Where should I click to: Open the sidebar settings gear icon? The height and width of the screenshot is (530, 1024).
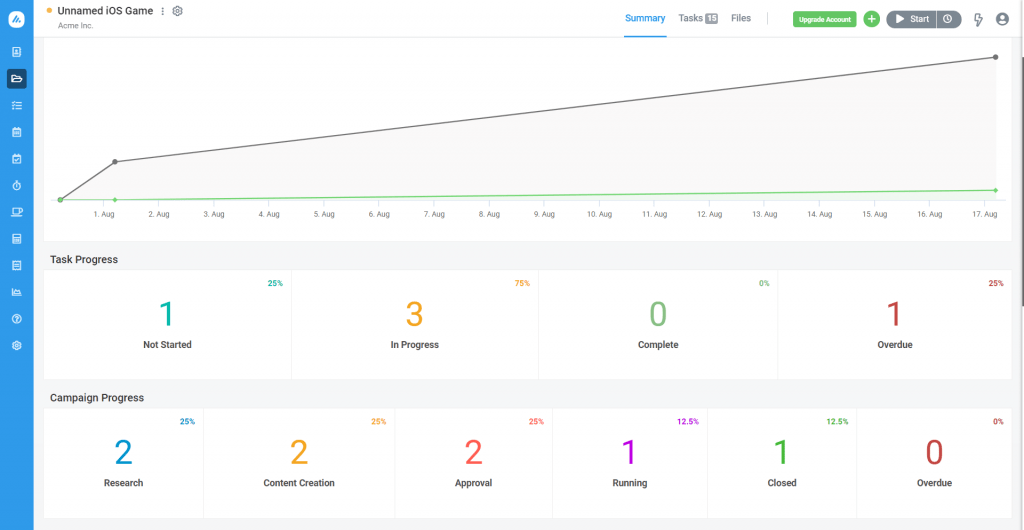click(x=16, y=345)
